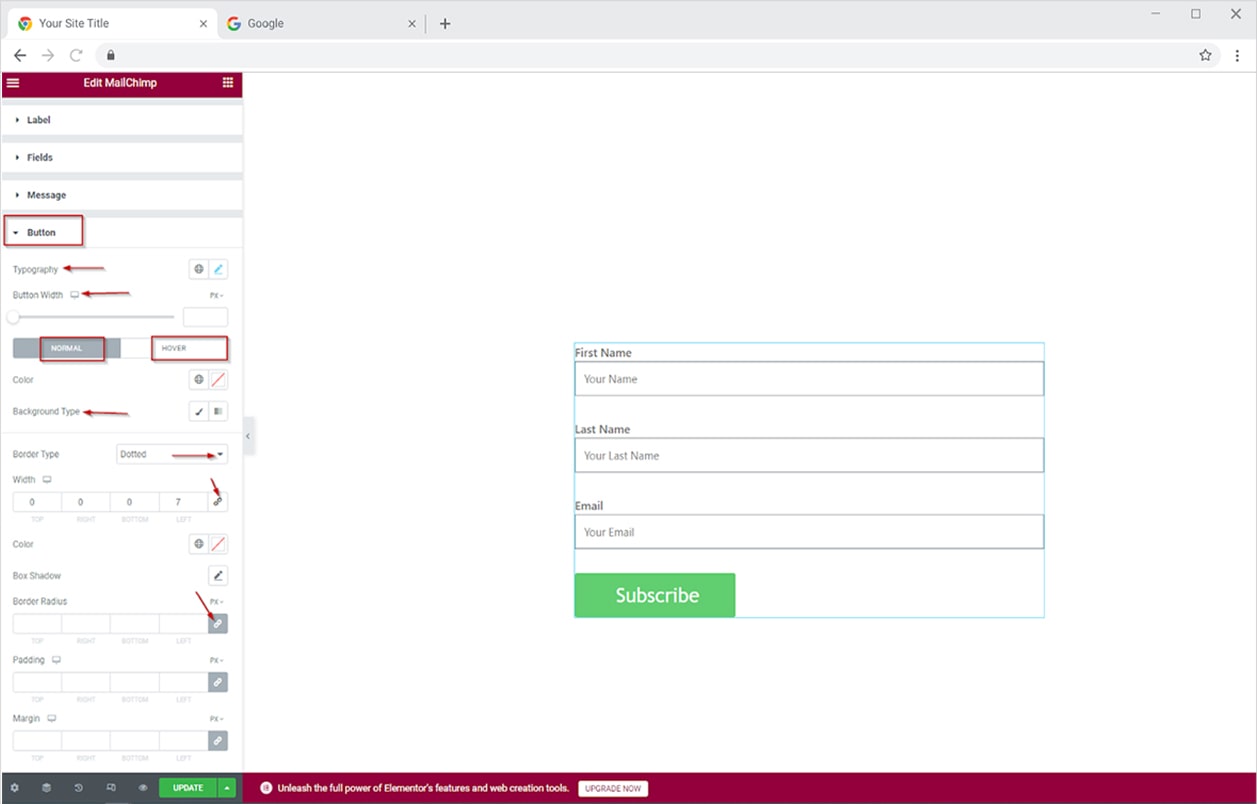1257x804 pixels.
Task: Edit Typography with the pencil icon
Action: click(x=218, y=269)
